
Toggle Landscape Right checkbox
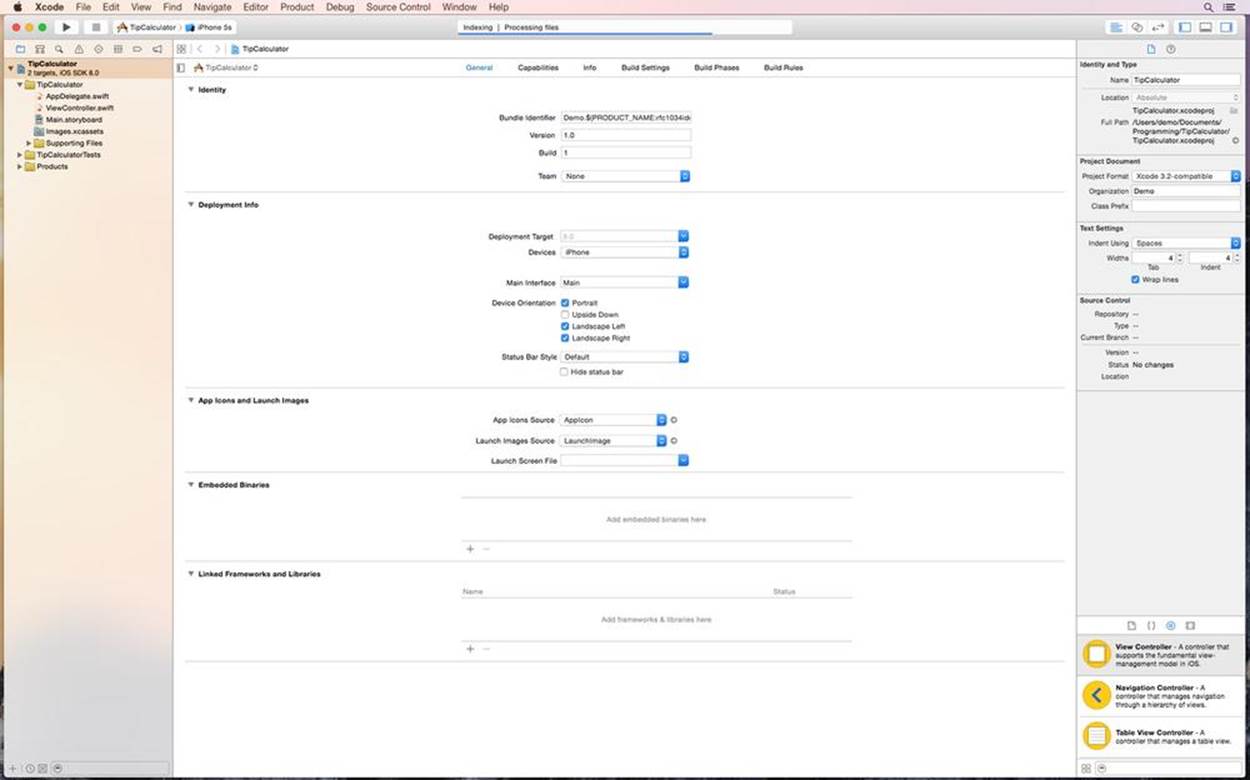[x=565, y=338]
